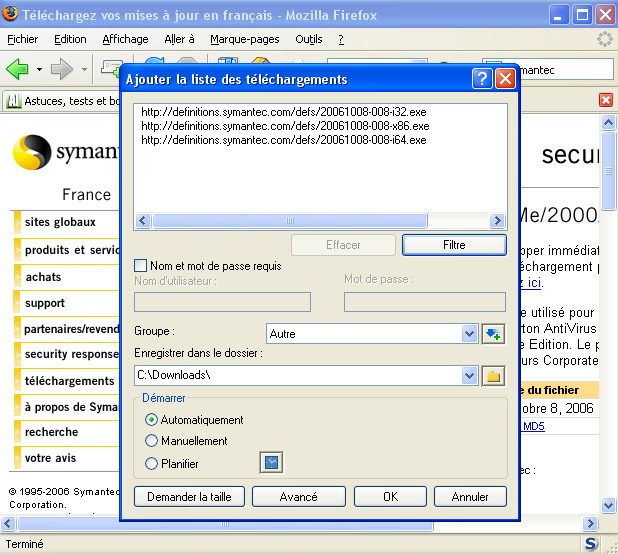Click the produits et services sidebar link

pyautogui.click(x=72, y=250)
